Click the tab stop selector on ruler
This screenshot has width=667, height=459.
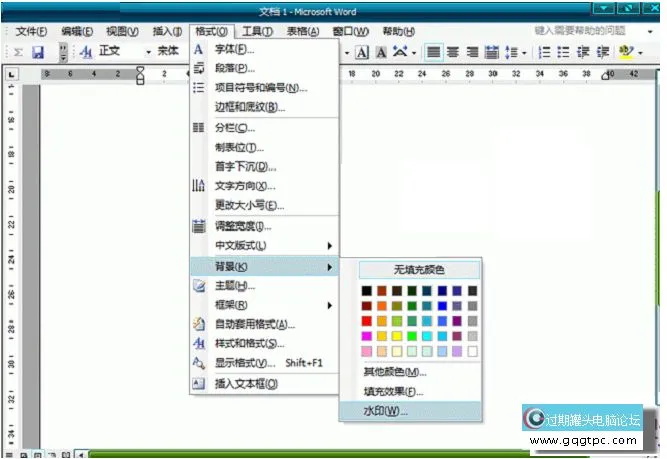click(x=11, y=74)
